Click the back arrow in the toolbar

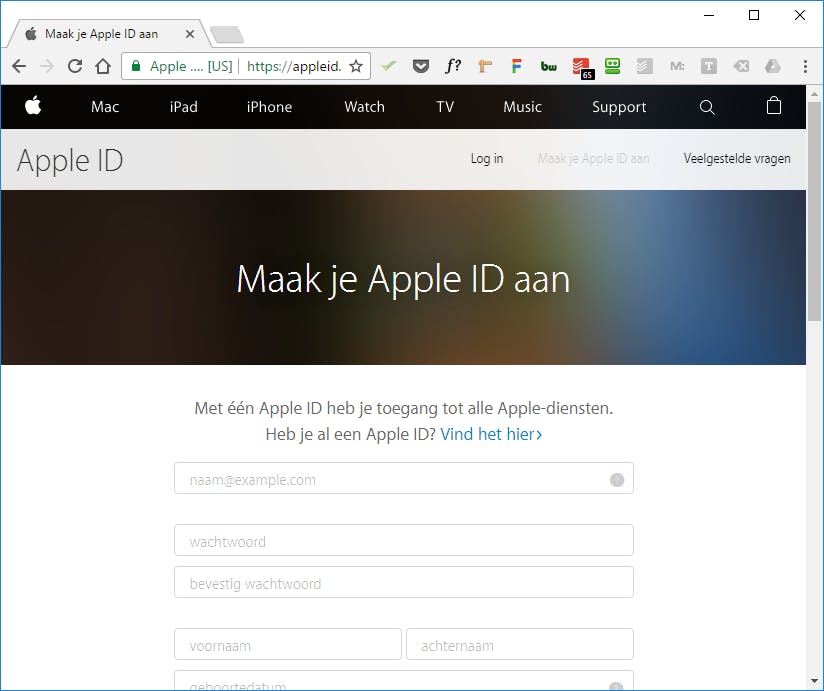click(18, 65)
